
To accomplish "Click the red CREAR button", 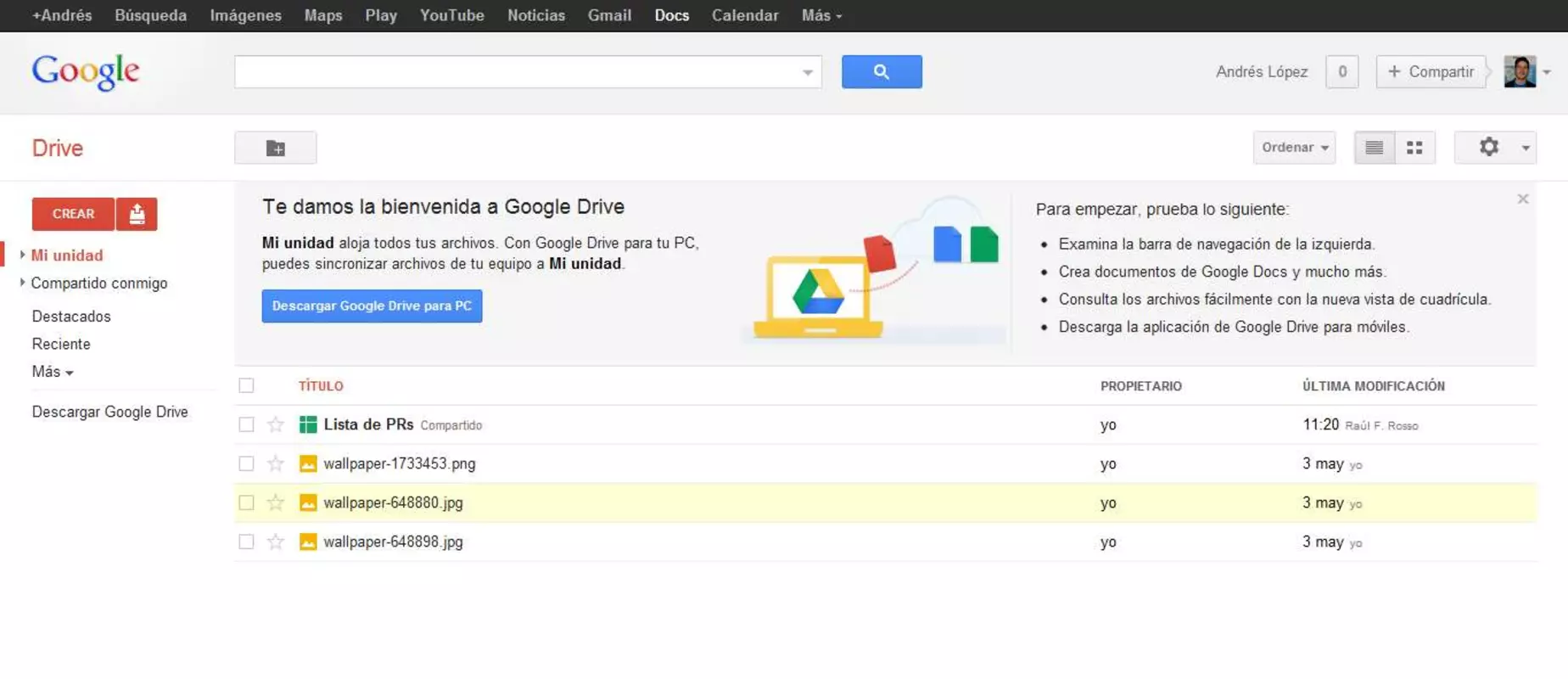I will (x=74, y=214).
